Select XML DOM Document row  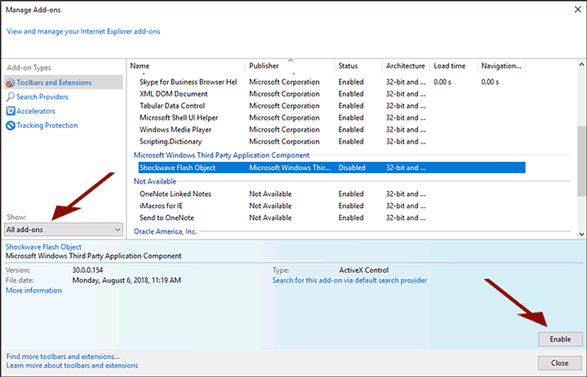pyautogui.click(x=331, y=94)
